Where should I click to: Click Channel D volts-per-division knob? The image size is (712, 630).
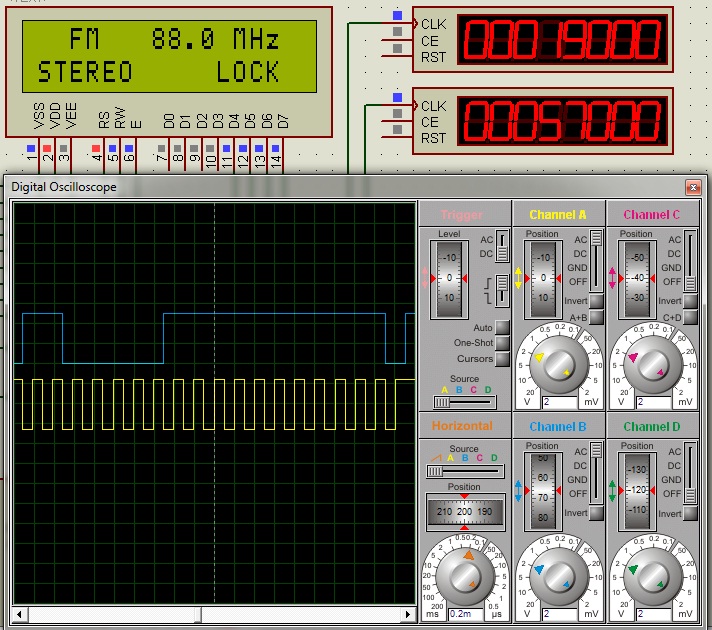coord(653,576)
